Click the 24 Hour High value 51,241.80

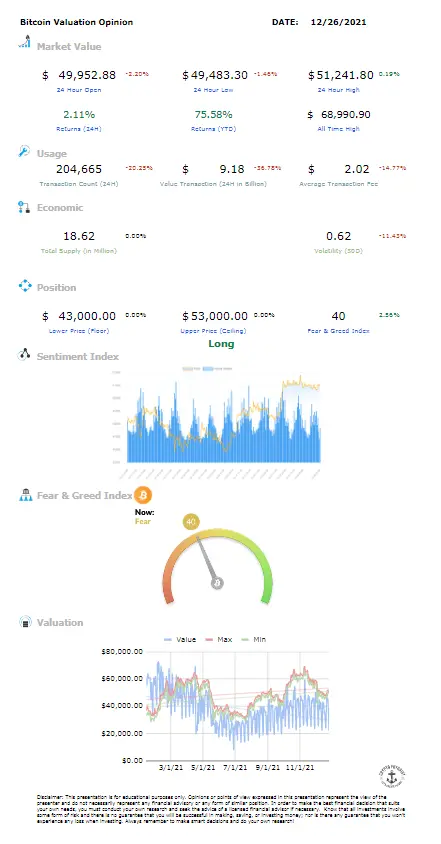pyautogui.click(x=345, y=75)
